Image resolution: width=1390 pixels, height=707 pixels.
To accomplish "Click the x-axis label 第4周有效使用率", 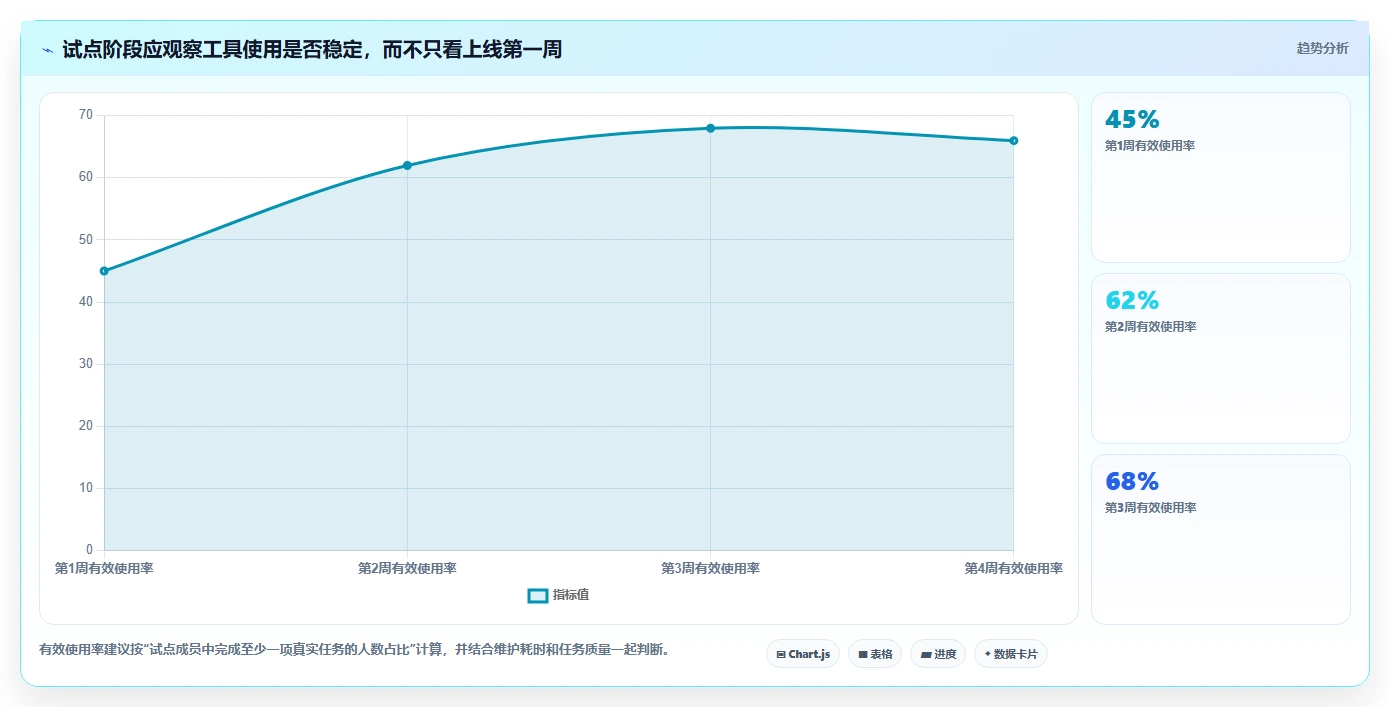I will click(1013, 569).
